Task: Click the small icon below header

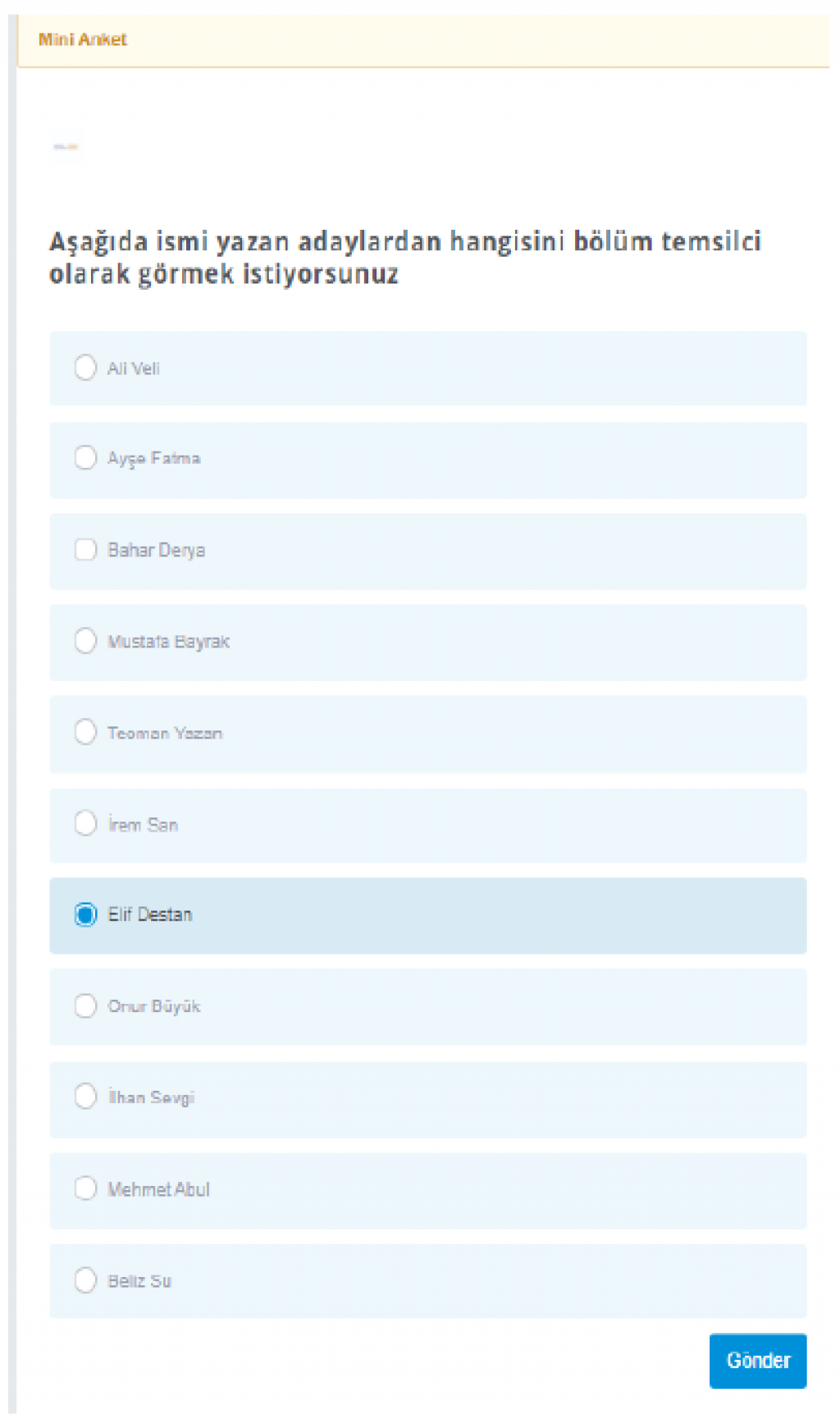Action: point(66,147)
